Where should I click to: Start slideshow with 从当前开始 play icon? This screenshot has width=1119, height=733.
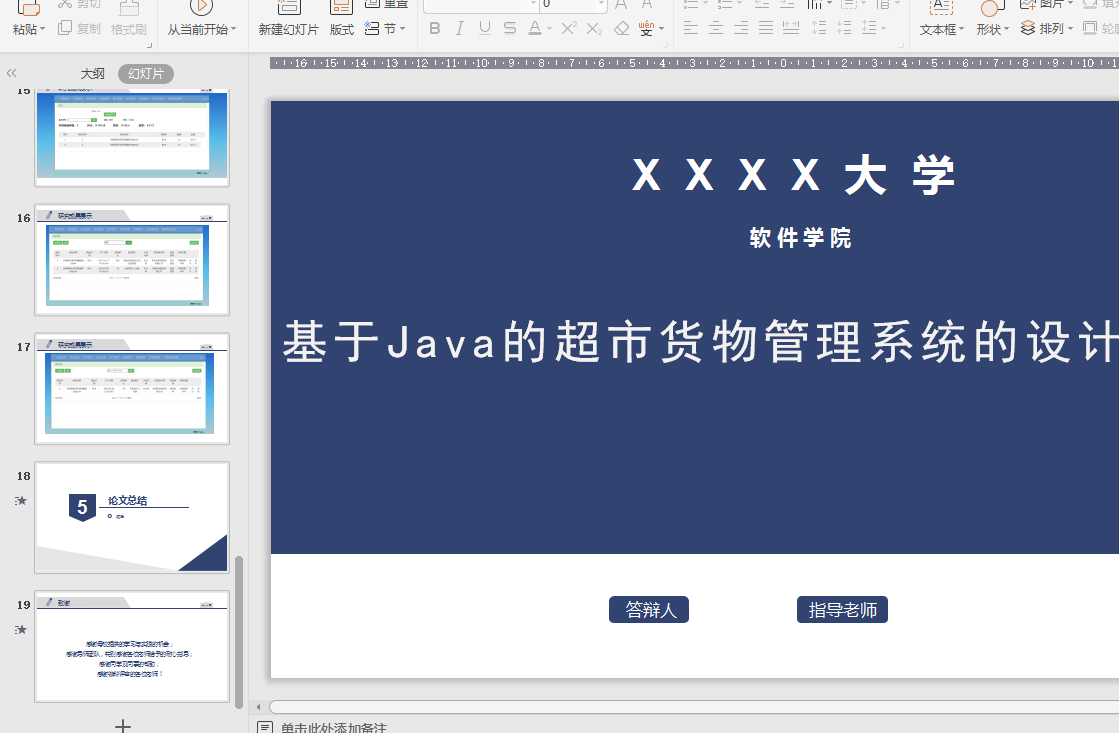(x=201, y=8)
